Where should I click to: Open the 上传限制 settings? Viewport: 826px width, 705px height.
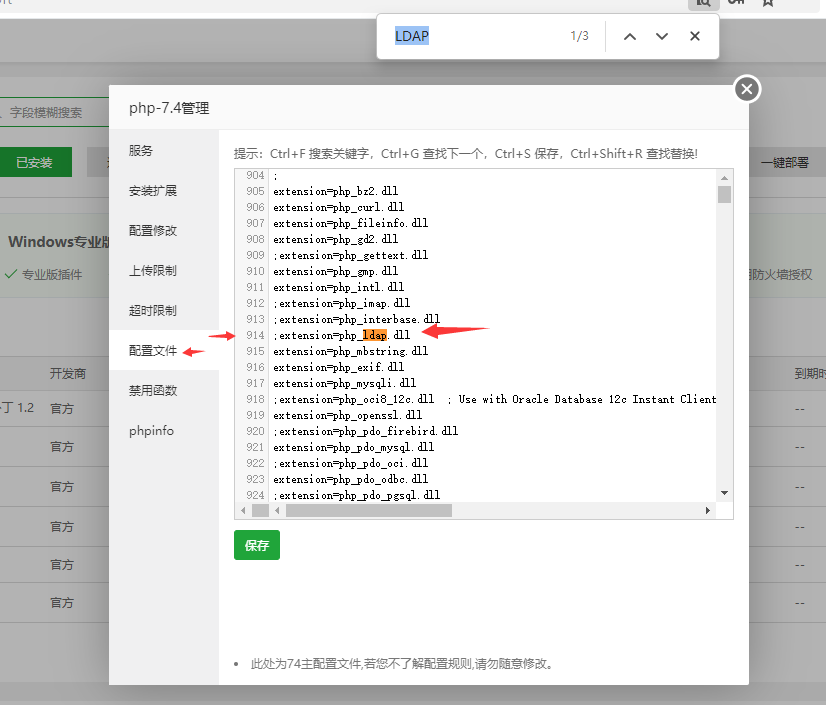pos(153,271)
